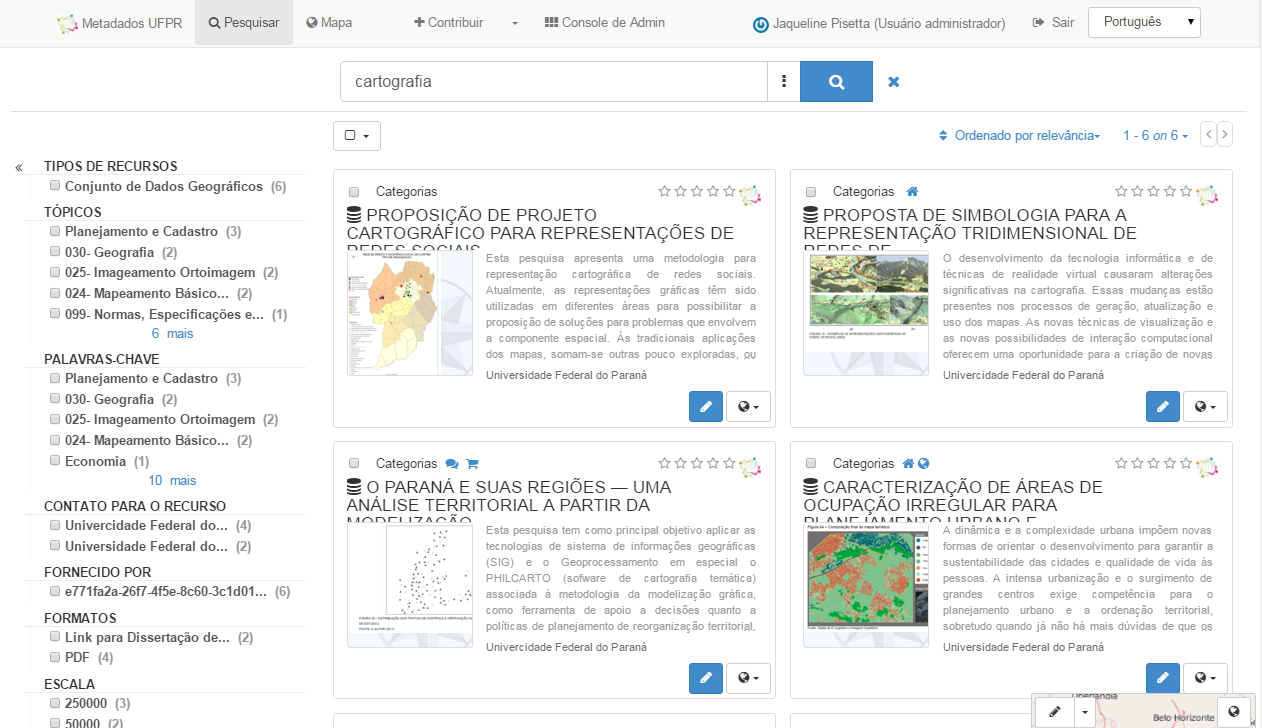Click the first rating star on Proposta de Simbologia record
Screen dimensions: 1262x728
coord(1121,191)
